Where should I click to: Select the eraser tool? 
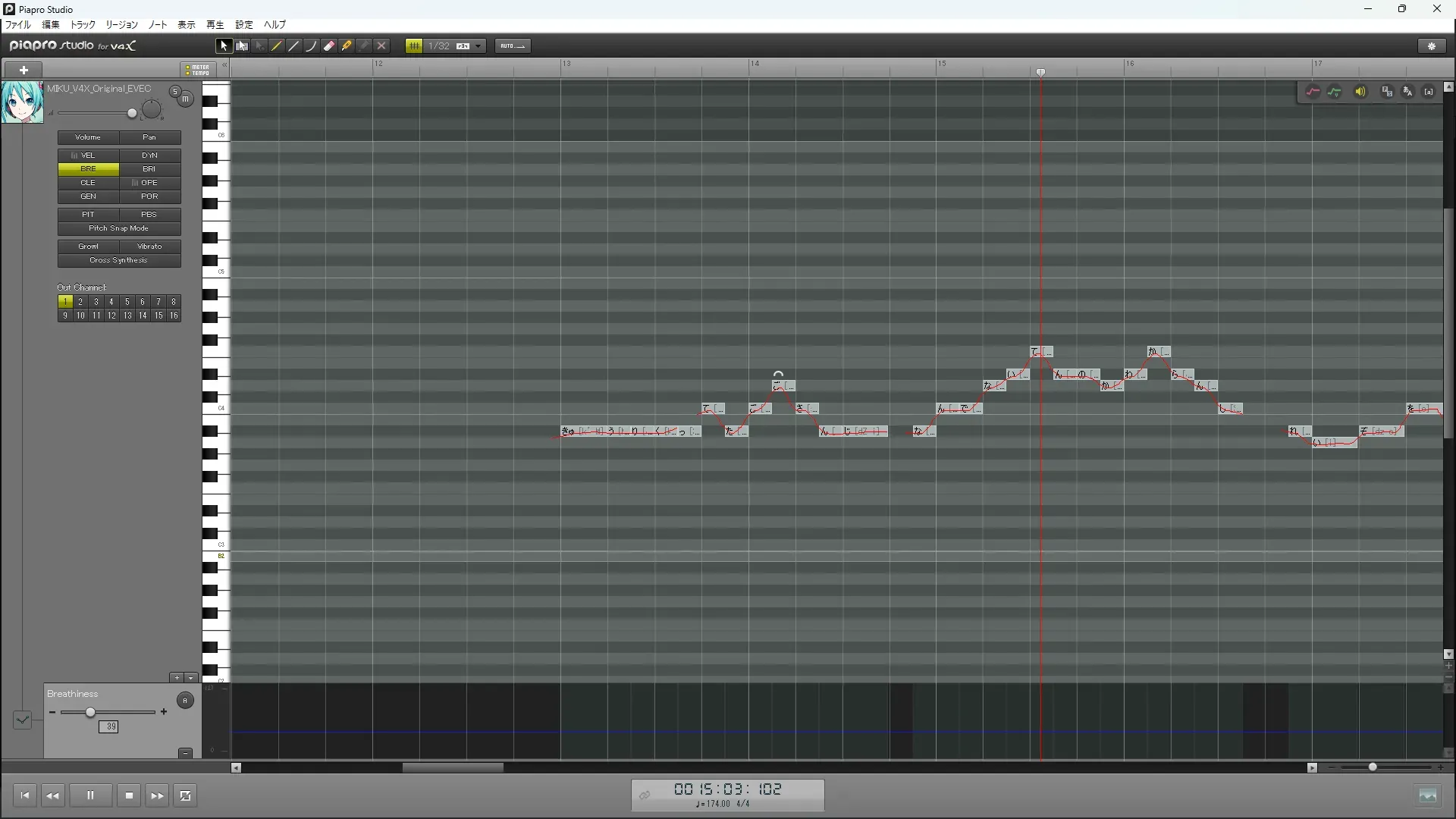tap(329, 46)
